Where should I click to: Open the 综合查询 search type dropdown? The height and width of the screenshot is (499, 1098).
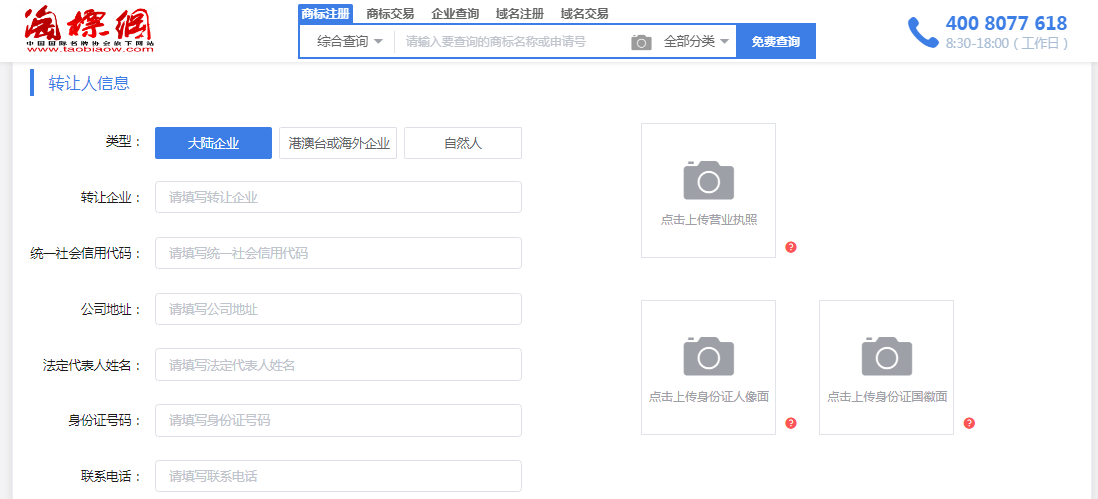click(x=349, y=42)
